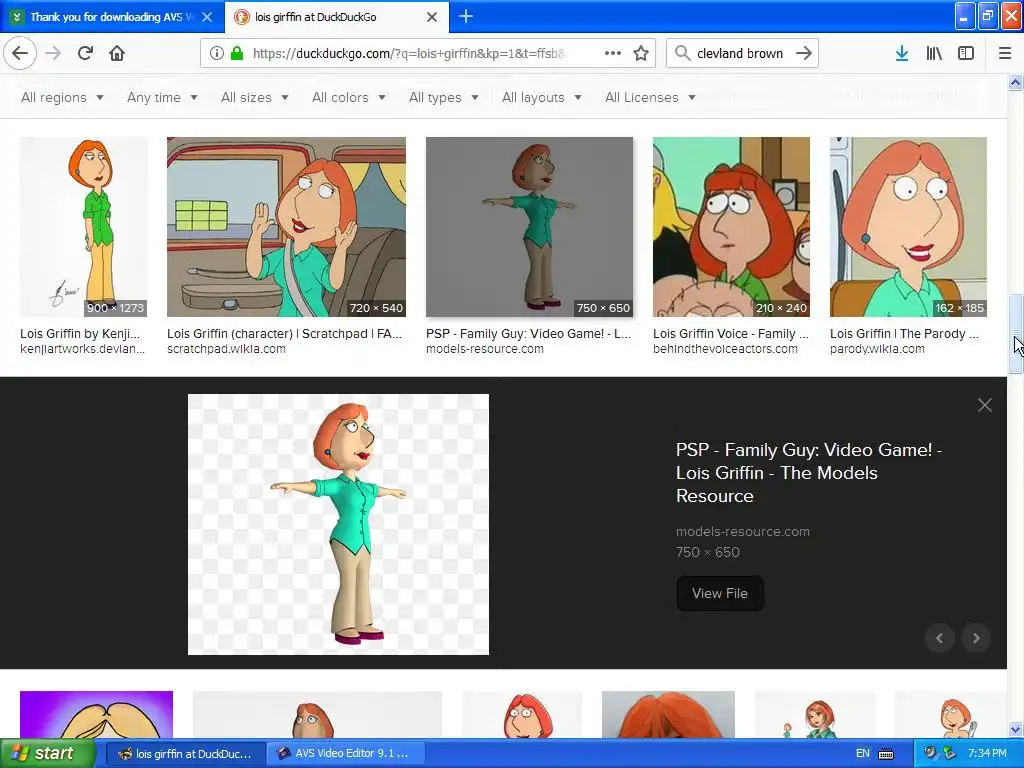Expand the Any time filter
Screen dimensions: 1024x768
coord(162,97)
